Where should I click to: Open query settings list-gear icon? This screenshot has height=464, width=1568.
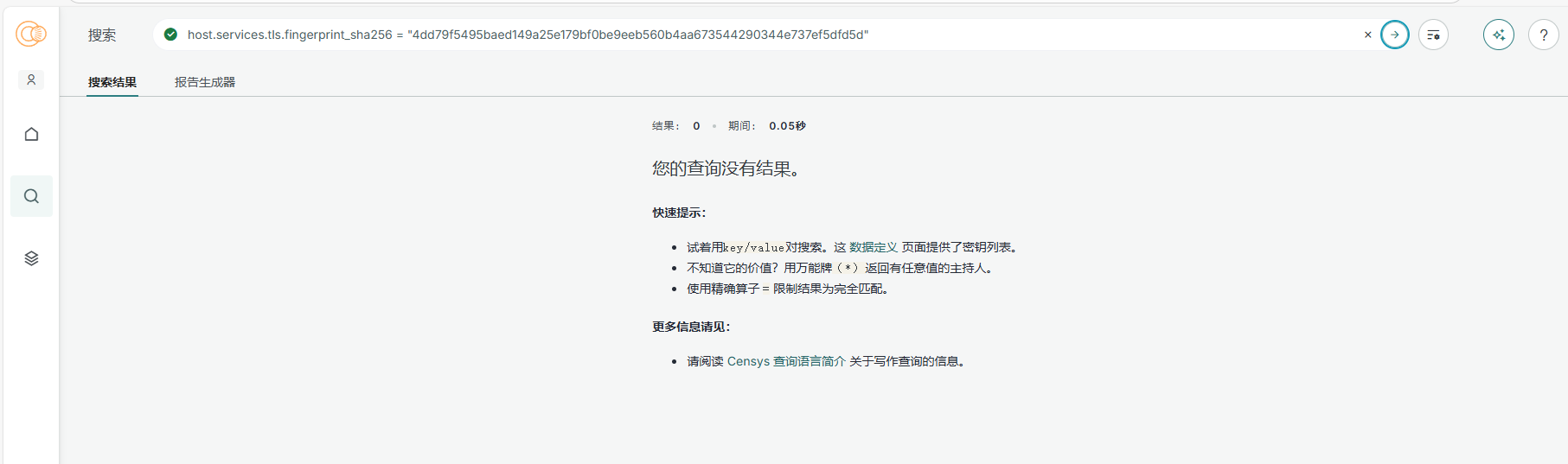[x=1433, y=35]
